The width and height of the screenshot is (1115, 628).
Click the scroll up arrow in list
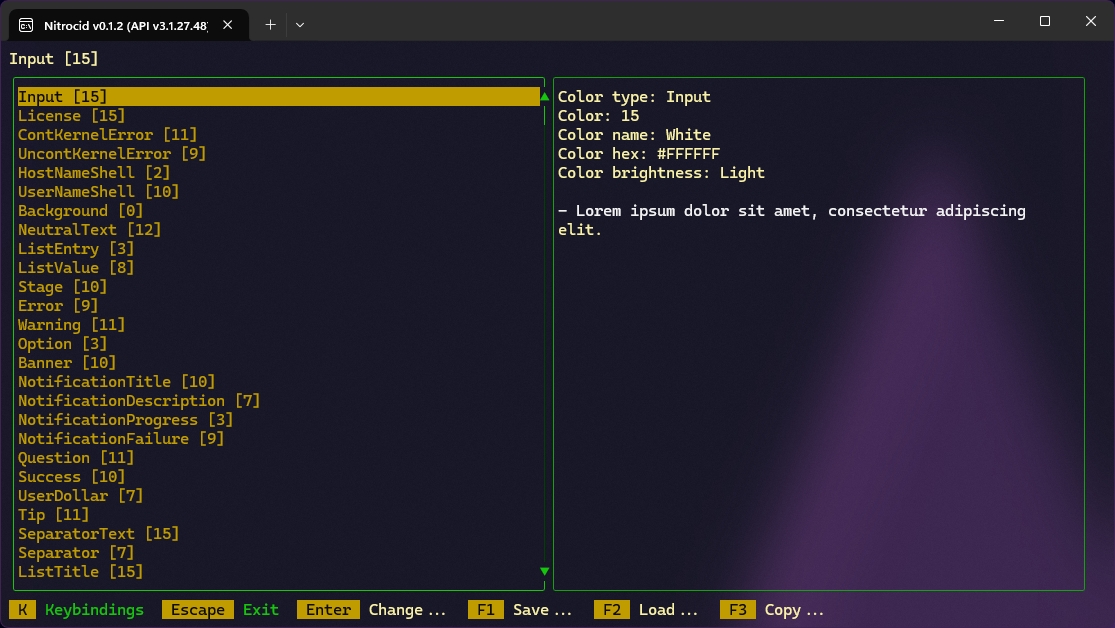(x=545, y=97)
